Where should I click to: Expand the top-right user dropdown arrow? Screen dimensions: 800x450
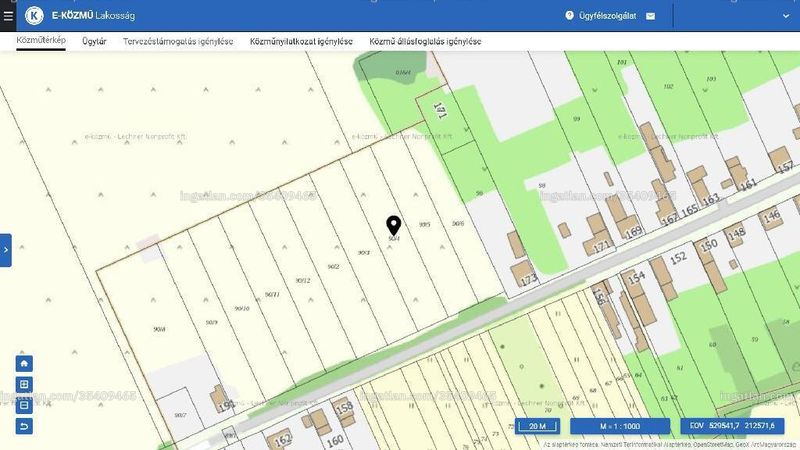(786, 16)
